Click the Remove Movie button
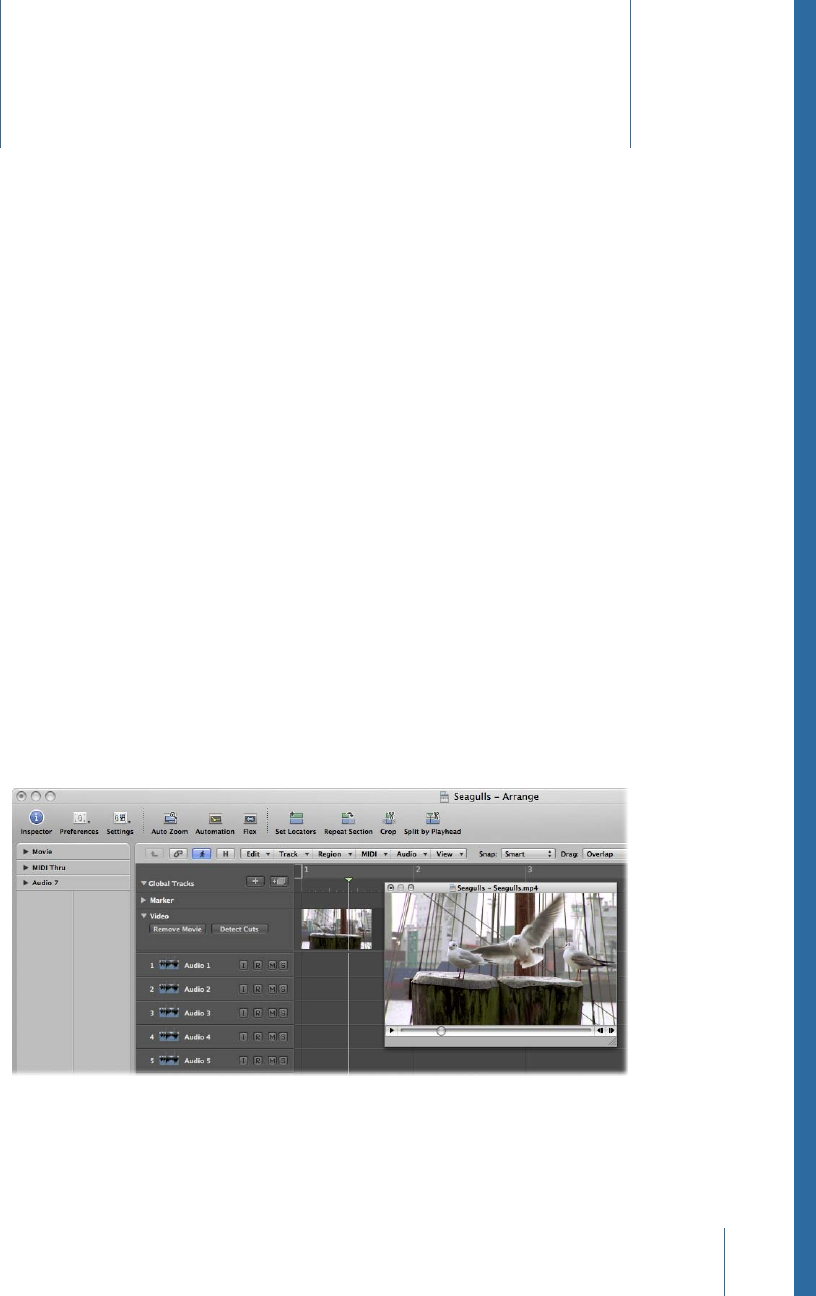Viewport: 816px width, 1296px height. coord(177,929)
